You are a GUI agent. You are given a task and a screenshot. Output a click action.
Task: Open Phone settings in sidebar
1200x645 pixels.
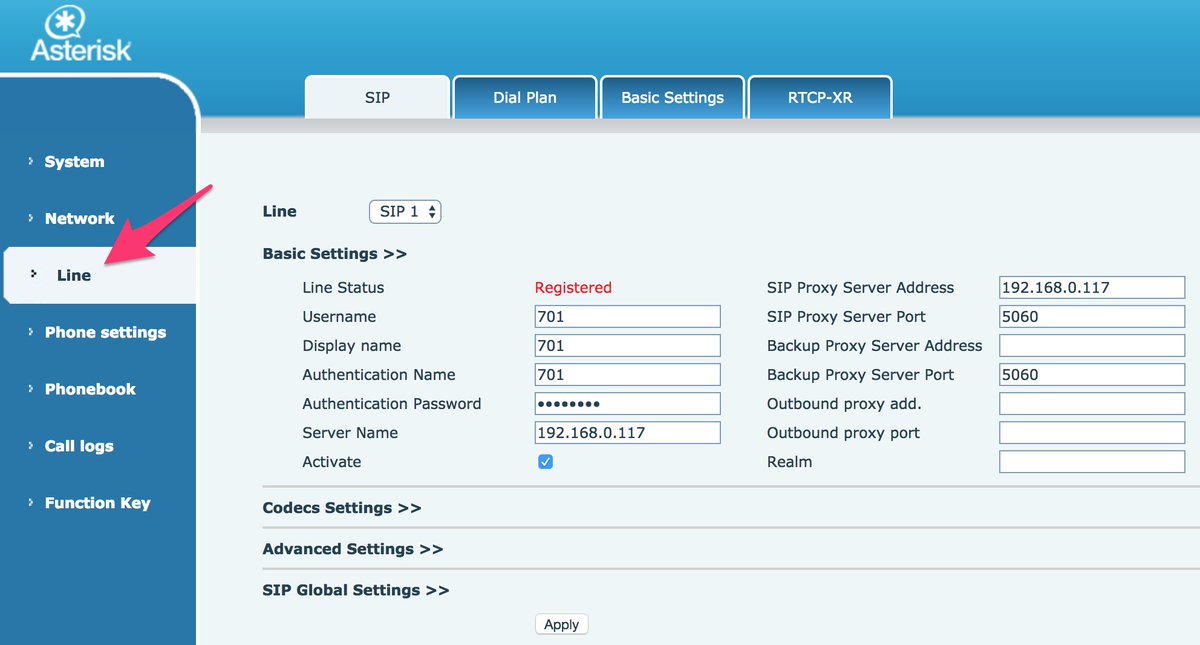tap(105, 333)
